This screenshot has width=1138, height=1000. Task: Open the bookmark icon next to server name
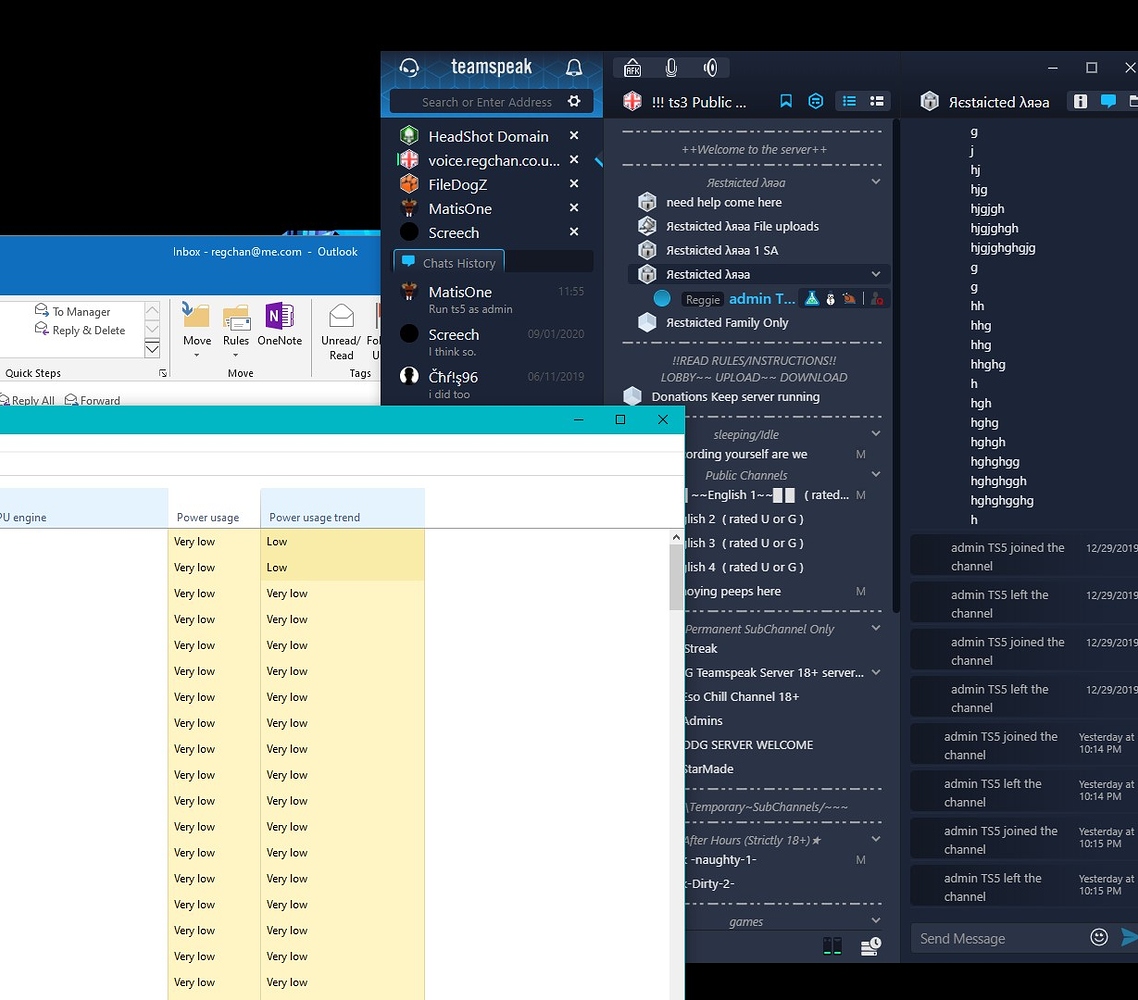click(787, 101)
